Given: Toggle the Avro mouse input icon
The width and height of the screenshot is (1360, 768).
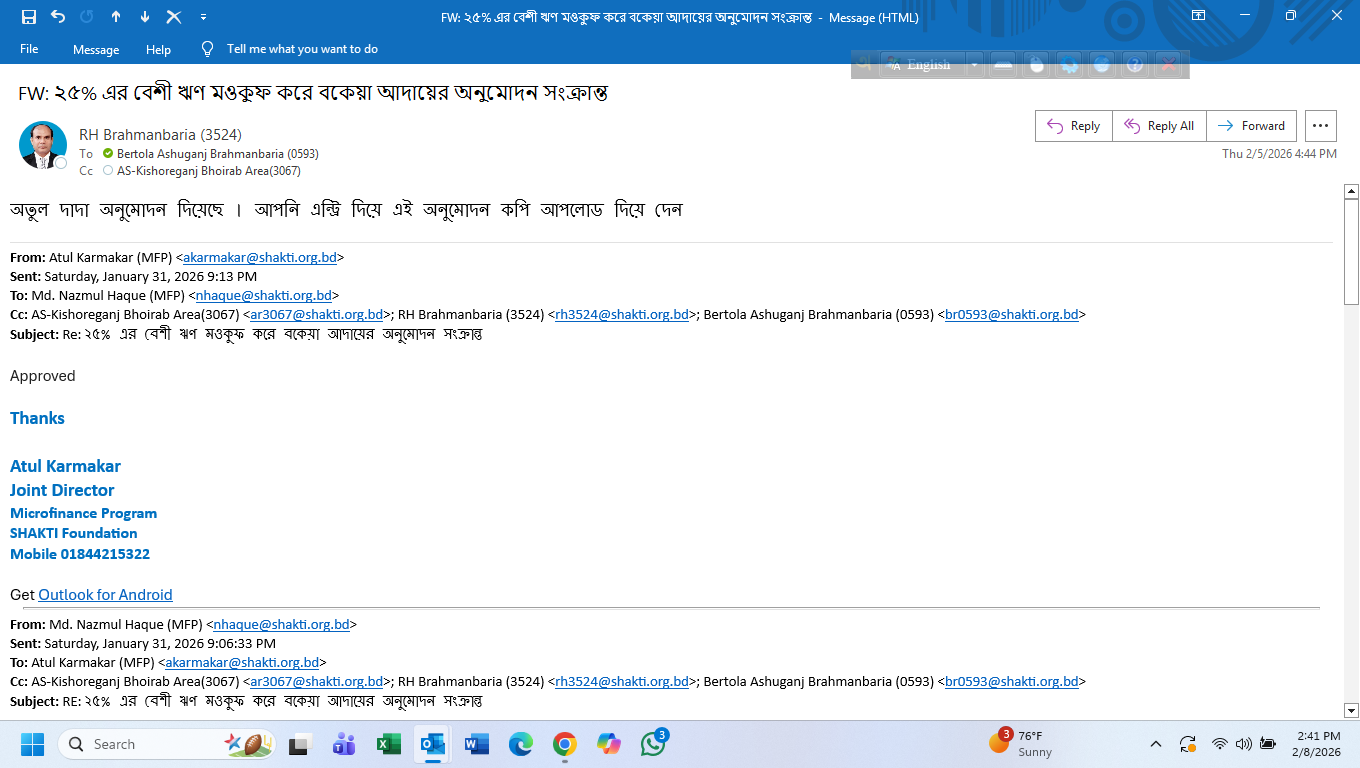Looking at the screenshot, I should coord(1036,65).
